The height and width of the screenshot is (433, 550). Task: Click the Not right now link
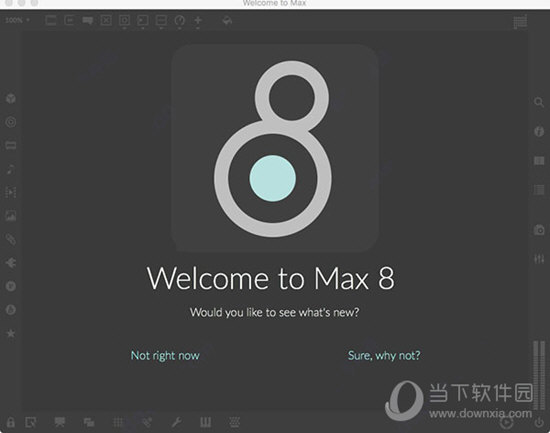click(x=165, y=356)
